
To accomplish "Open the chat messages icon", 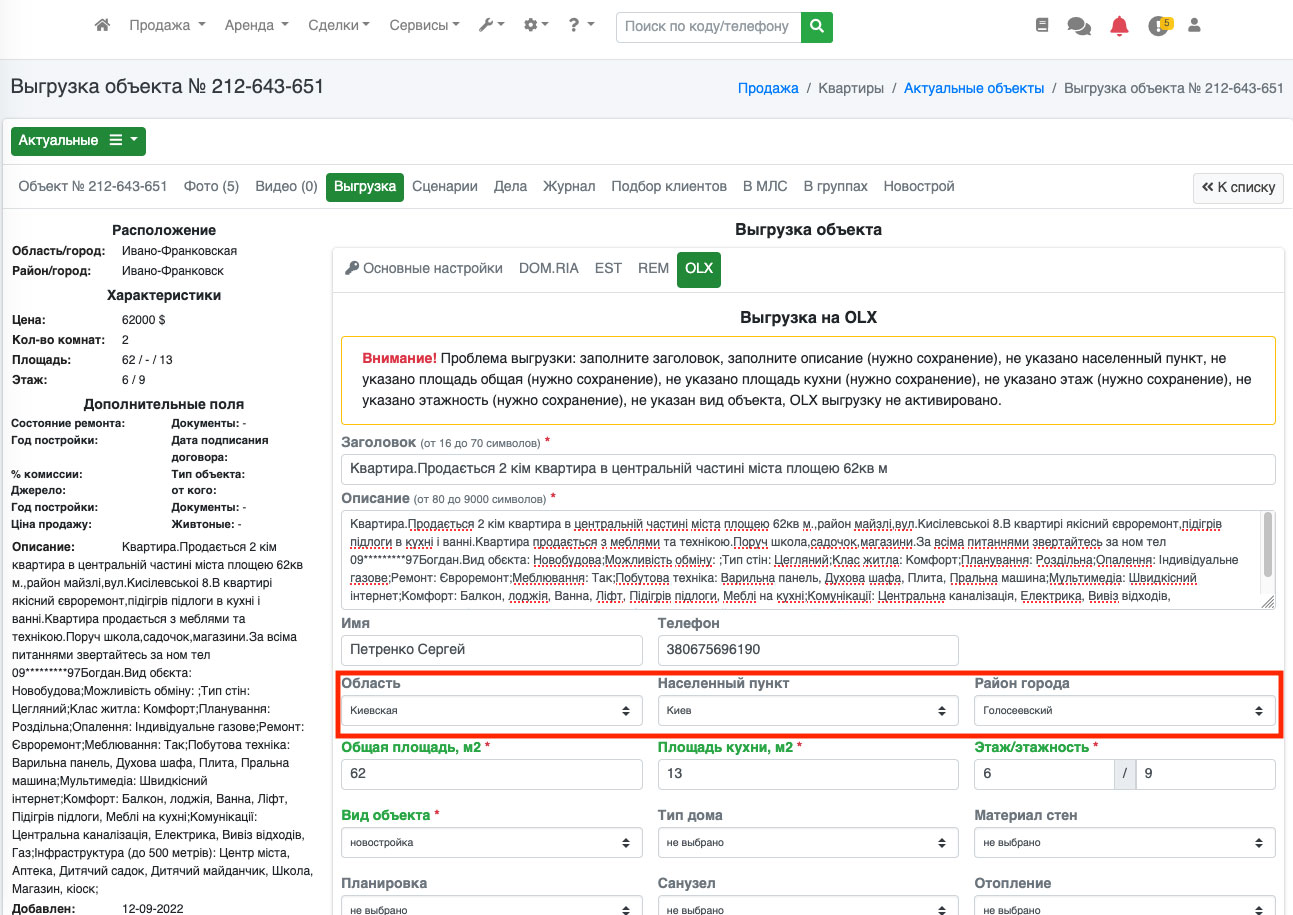I will point(1079,26).
